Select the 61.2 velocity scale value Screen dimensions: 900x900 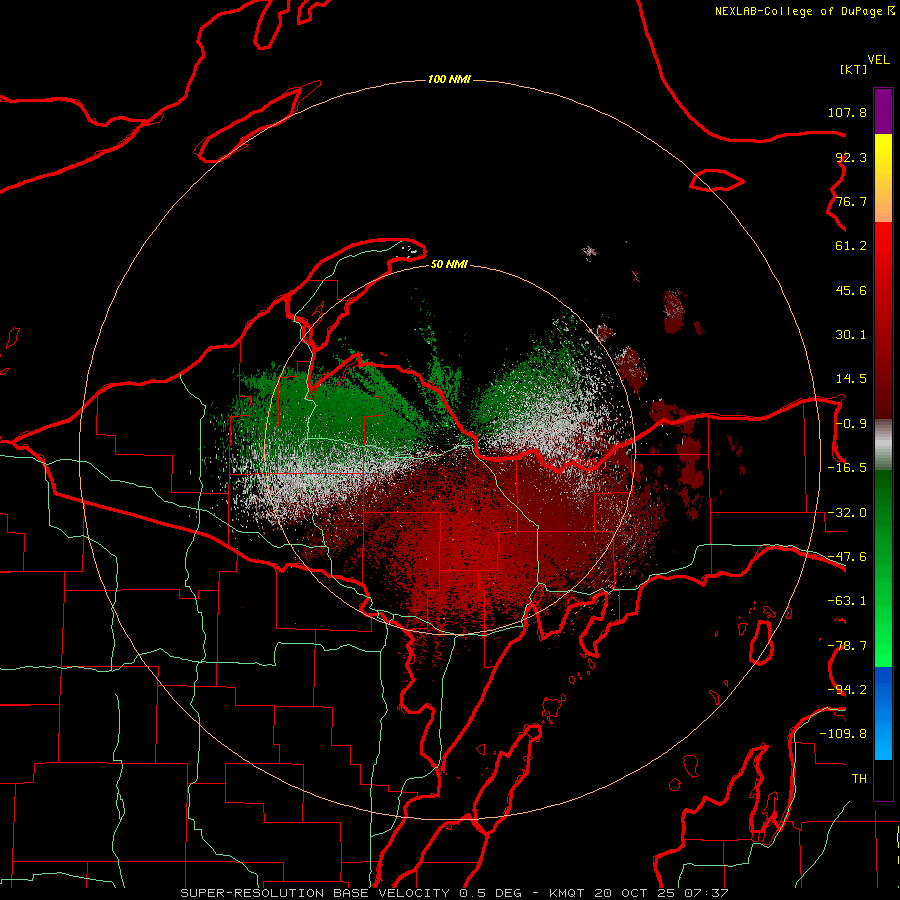click(851, 246)
